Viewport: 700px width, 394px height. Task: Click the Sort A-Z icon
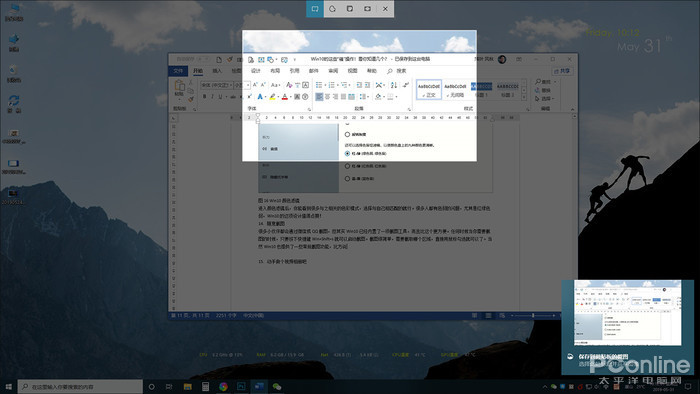(x=394, y=85)
